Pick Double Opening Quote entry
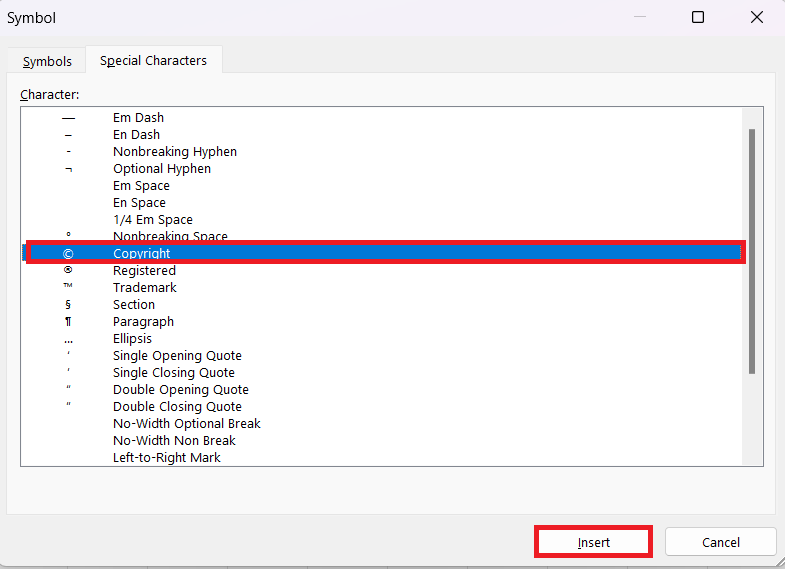Viewport: 785px width, 569px height. (x=382, y=390)
